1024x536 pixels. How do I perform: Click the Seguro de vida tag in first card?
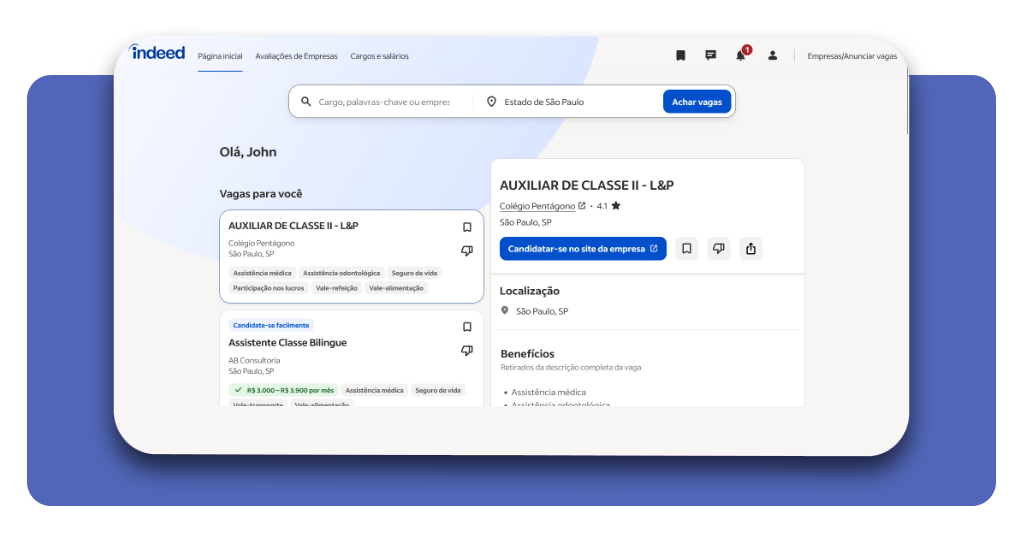[x=414, y=273]
